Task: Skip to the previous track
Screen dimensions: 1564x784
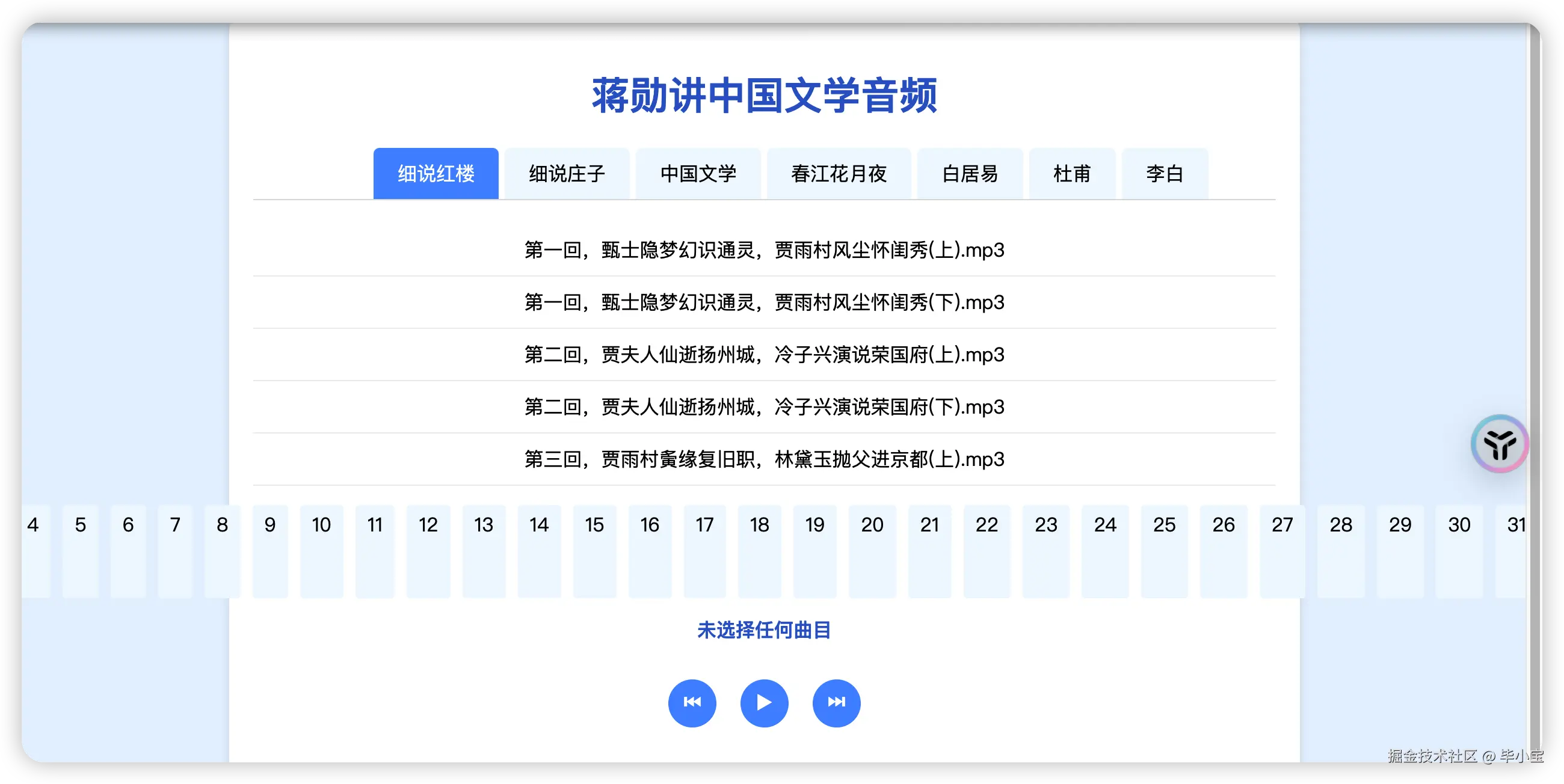Action: tap(692, 703)
